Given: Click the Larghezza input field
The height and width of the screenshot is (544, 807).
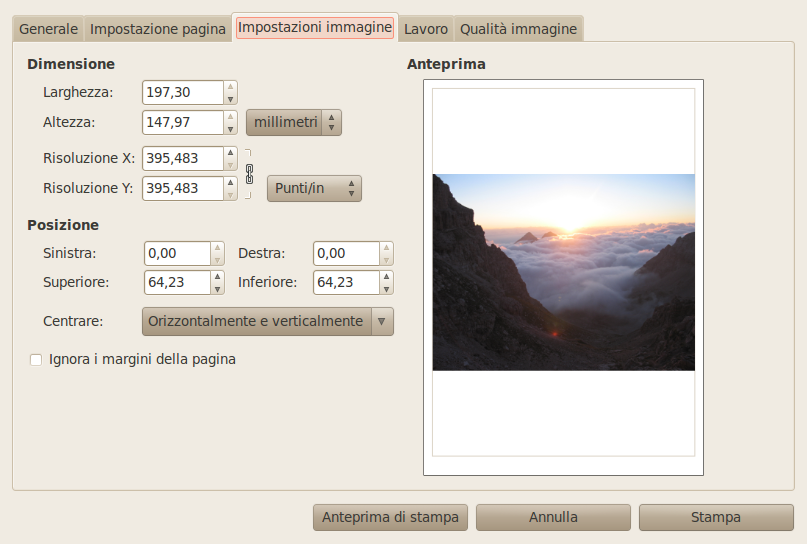Looking at the screenshot, I should (x=181, y=93).
